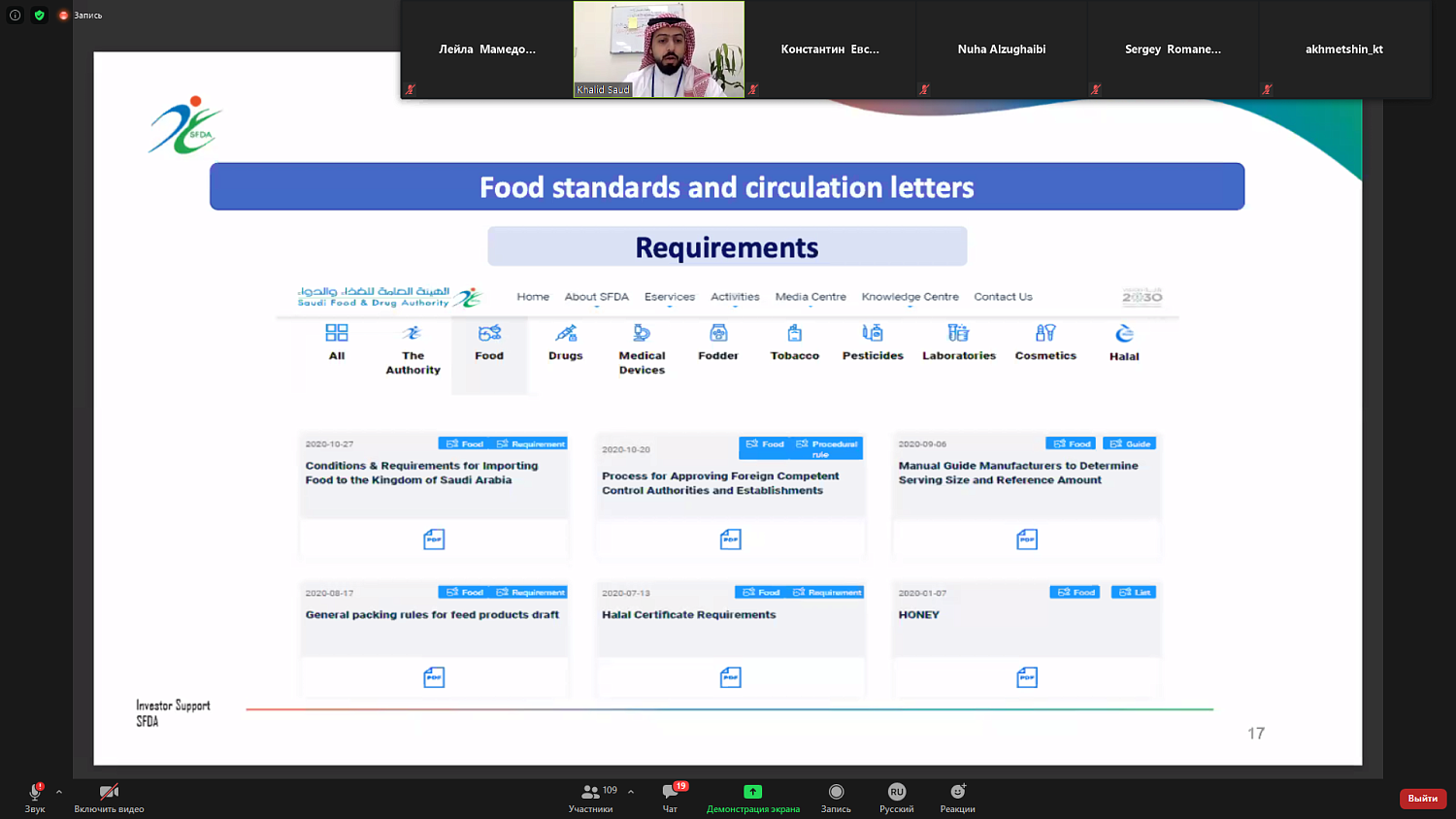Screen dimensions: 1456x819
Task: Open About SFDA menu item
Action: pos(597,297)
